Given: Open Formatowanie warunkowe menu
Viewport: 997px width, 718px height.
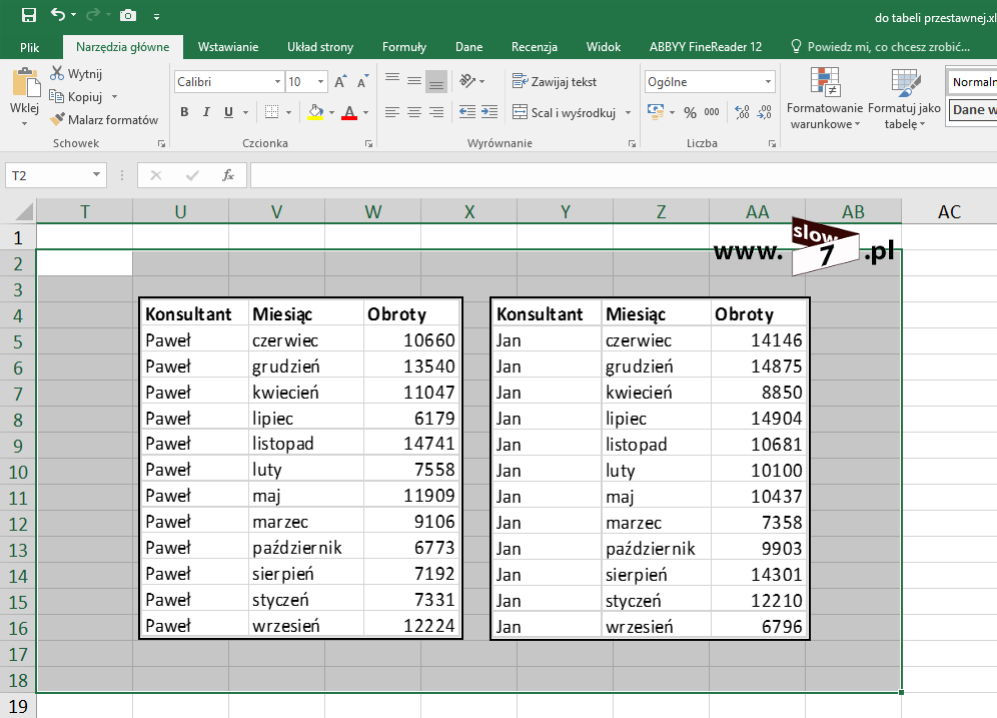Looking at the screenshot, I should point(825,99).
